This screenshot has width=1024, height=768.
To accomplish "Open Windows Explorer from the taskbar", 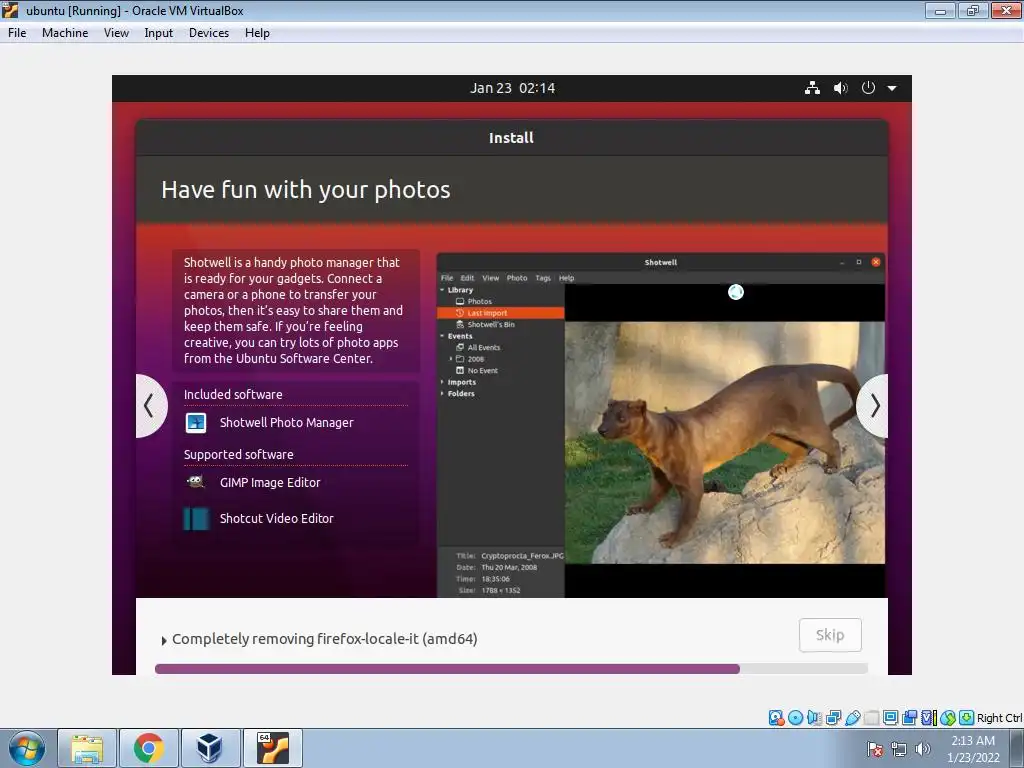I will 87,748.
